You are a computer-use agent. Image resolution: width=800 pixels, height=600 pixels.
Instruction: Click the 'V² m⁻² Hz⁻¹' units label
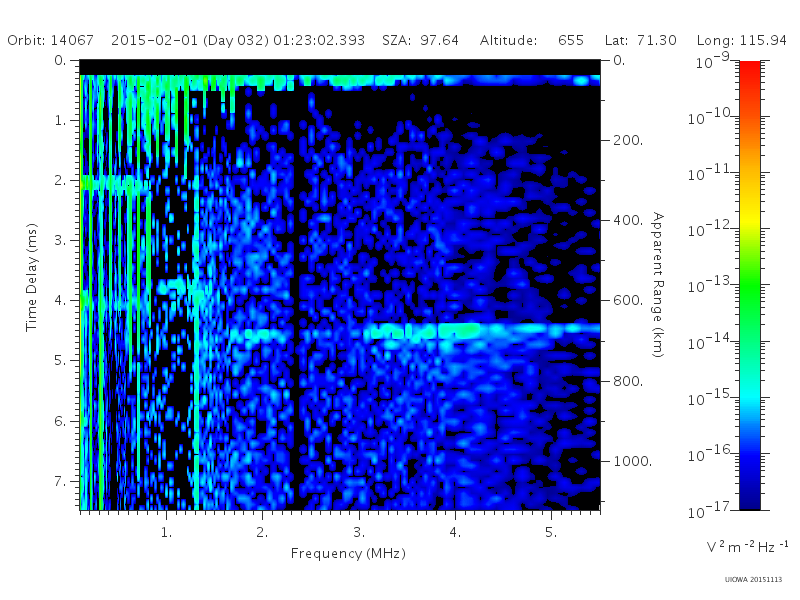pos(748,546)
